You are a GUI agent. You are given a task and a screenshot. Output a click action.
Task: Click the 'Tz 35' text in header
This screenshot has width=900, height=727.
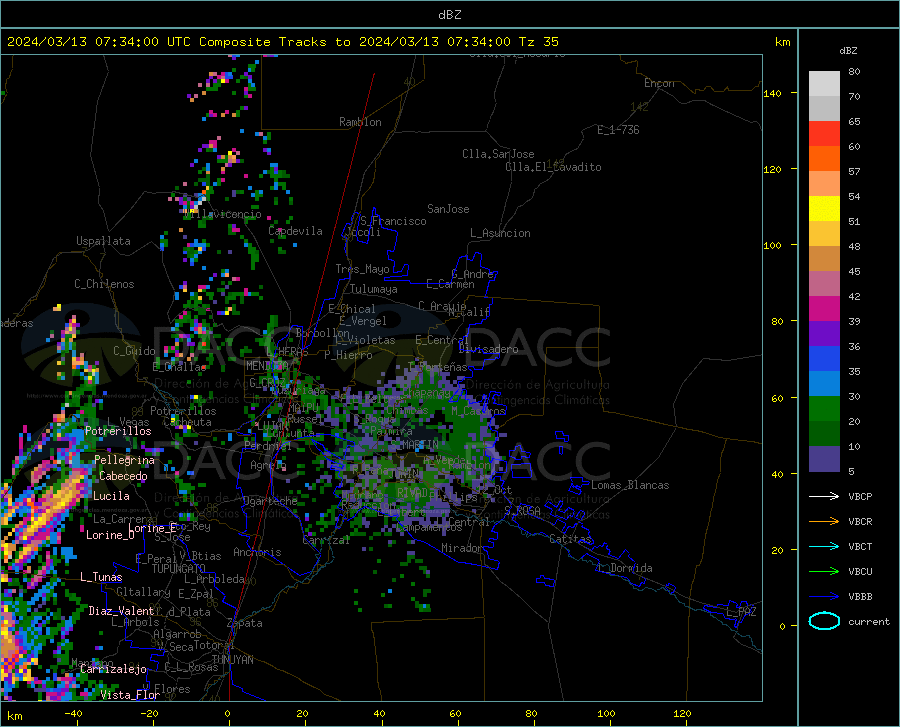(538, 42)
